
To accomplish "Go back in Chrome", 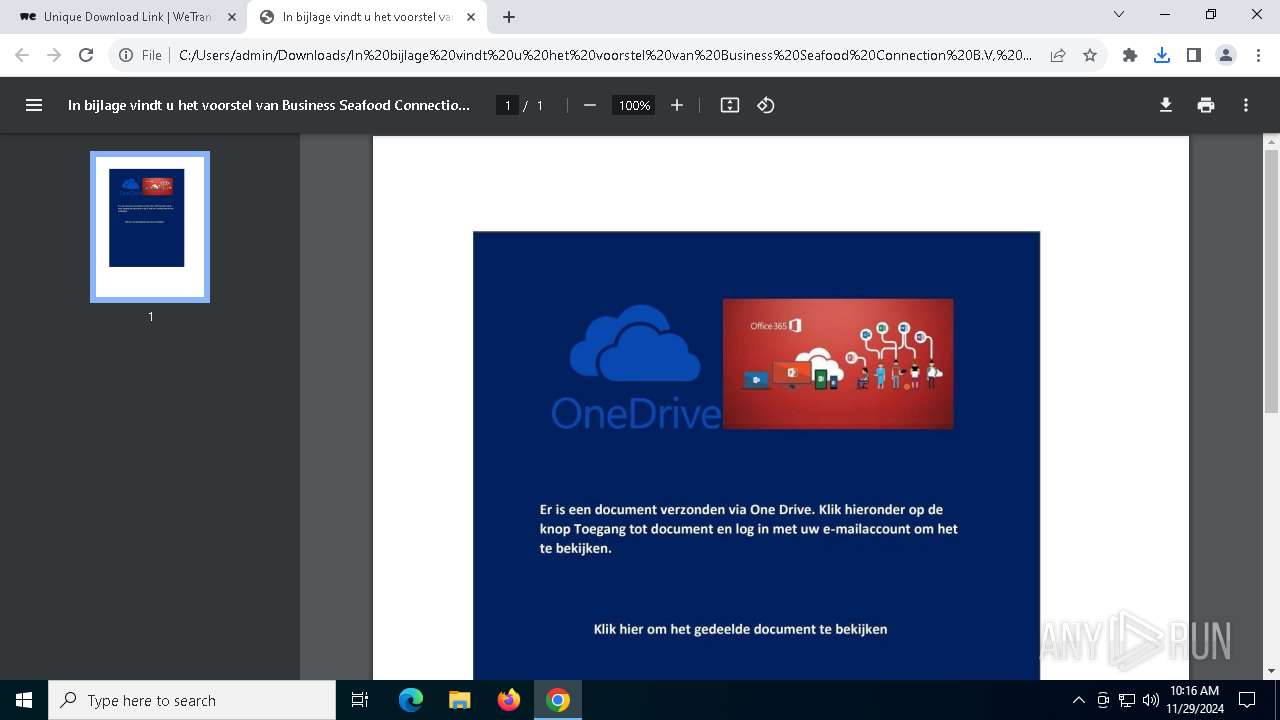I will [22, 56].
